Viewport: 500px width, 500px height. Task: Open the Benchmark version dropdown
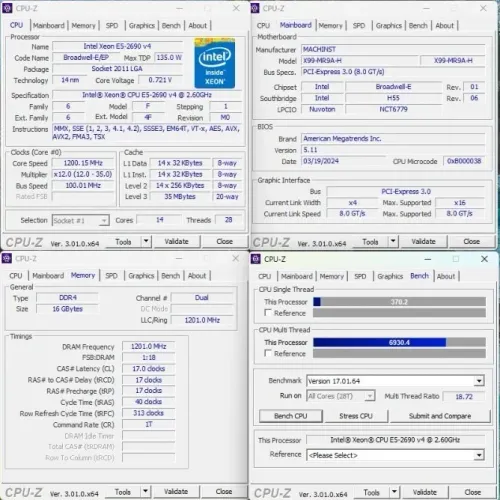(479, 381)
